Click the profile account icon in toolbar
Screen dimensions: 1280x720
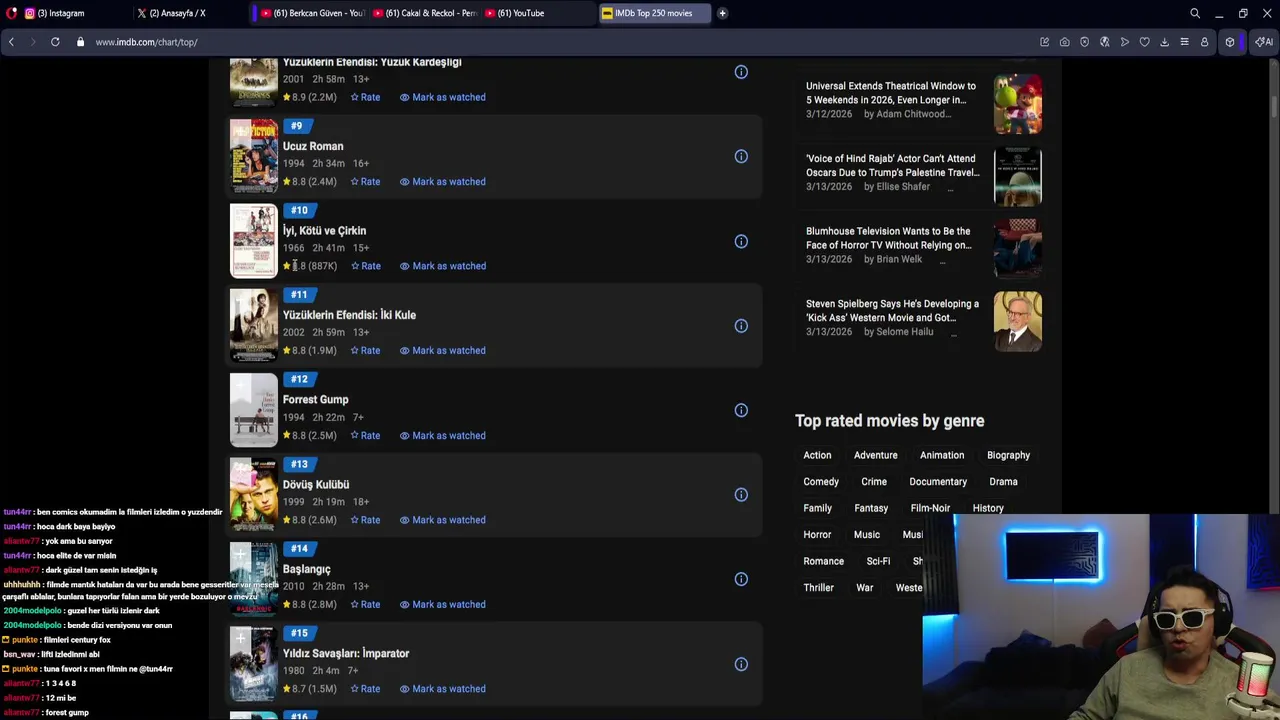1204,42
